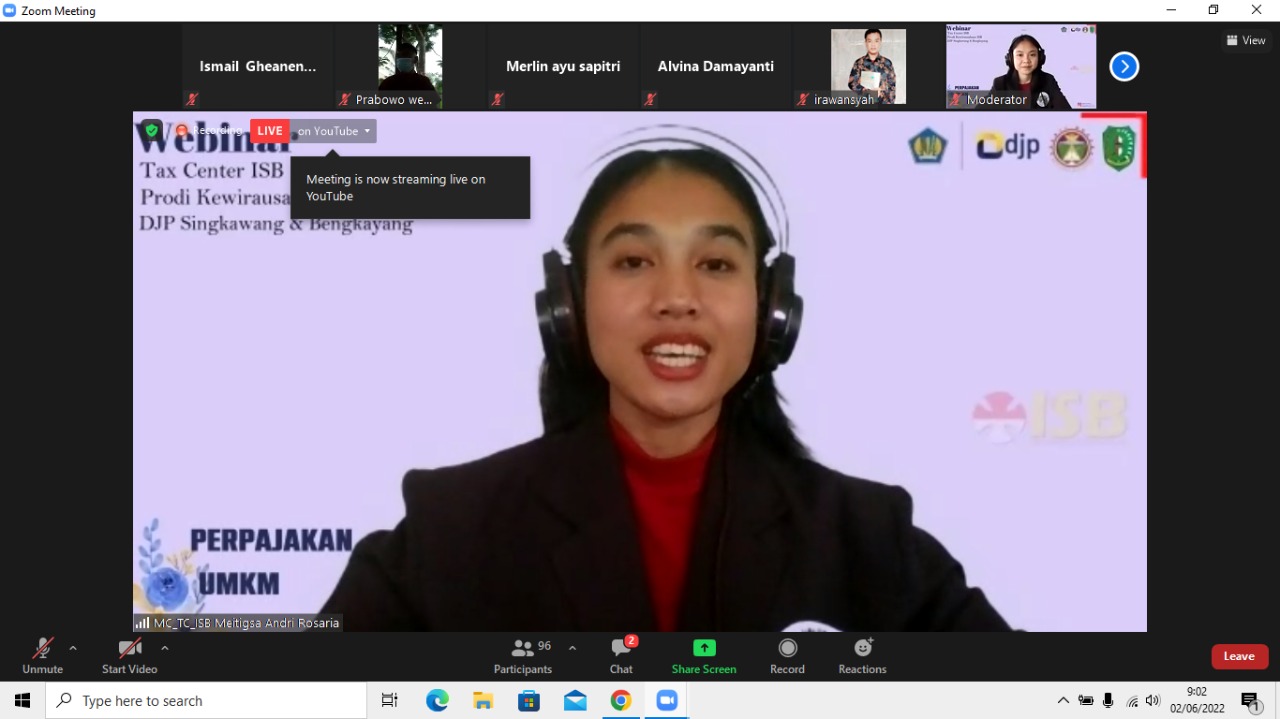Start Video camera toggle
The height and width of the screenshot is (719, 1280).
[x=129, y=656]
